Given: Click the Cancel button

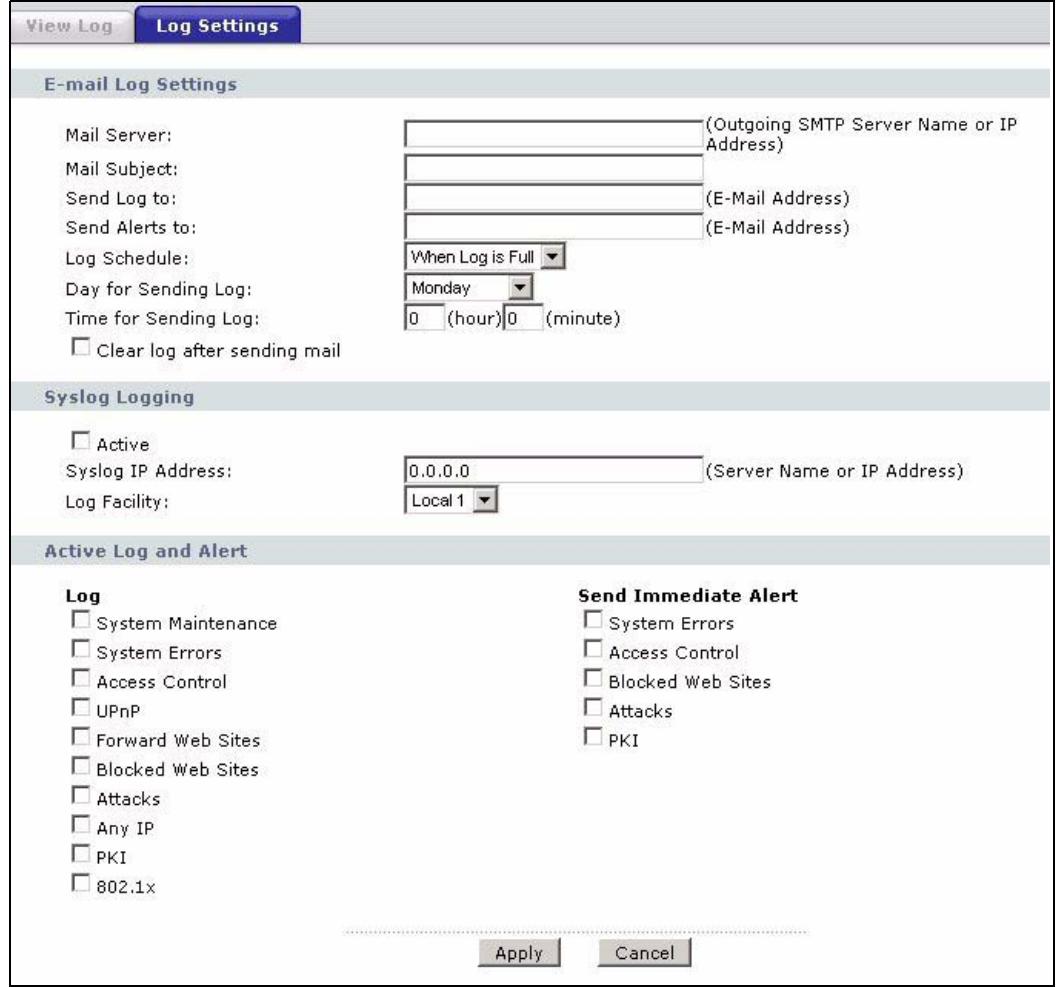Looking at the screenshot, I should 644,953.
